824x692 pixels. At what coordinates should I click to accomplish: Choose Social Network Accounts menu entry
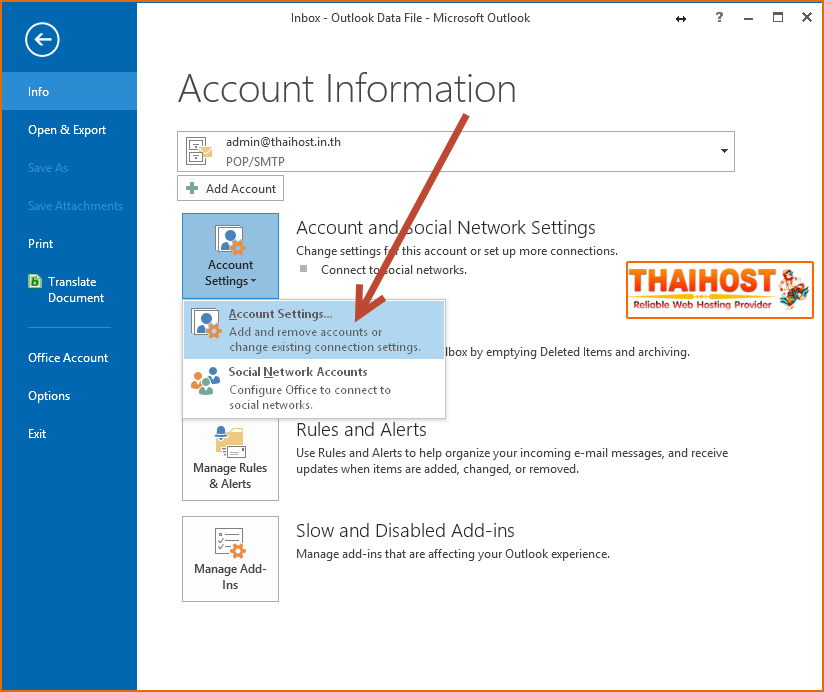(x=314, y=388)
